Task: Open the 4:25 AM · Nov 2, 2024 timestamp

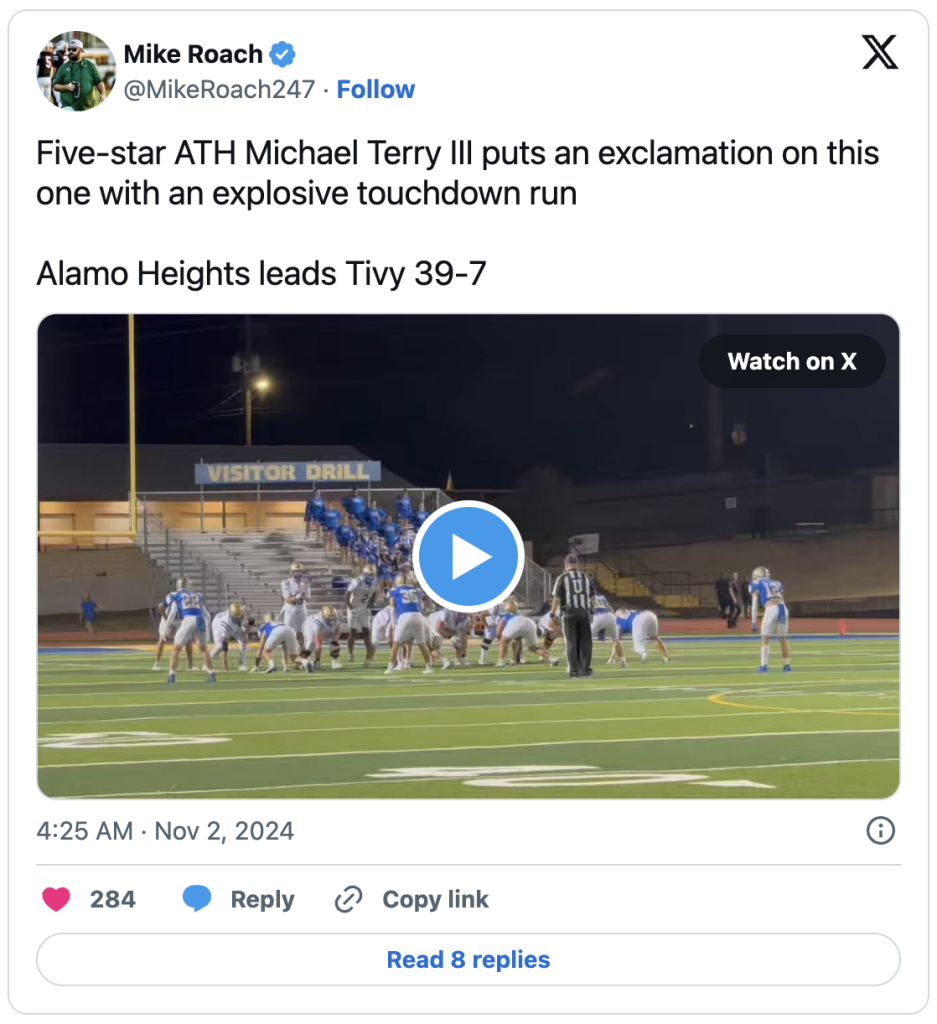Action: point(165,831)
